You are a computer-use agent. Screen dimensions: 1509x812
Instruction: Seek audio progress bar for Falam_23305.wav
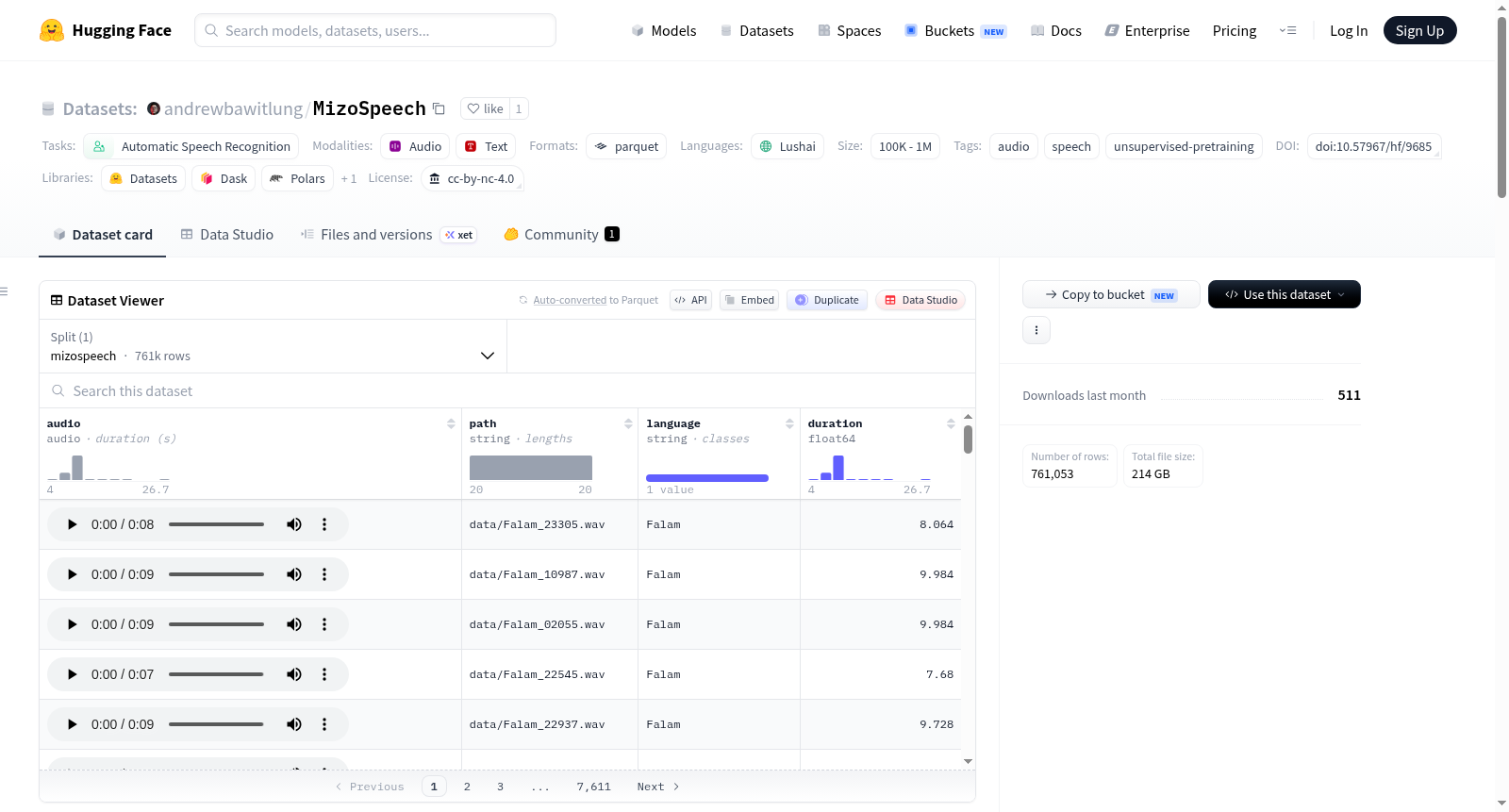pos(216,524)
